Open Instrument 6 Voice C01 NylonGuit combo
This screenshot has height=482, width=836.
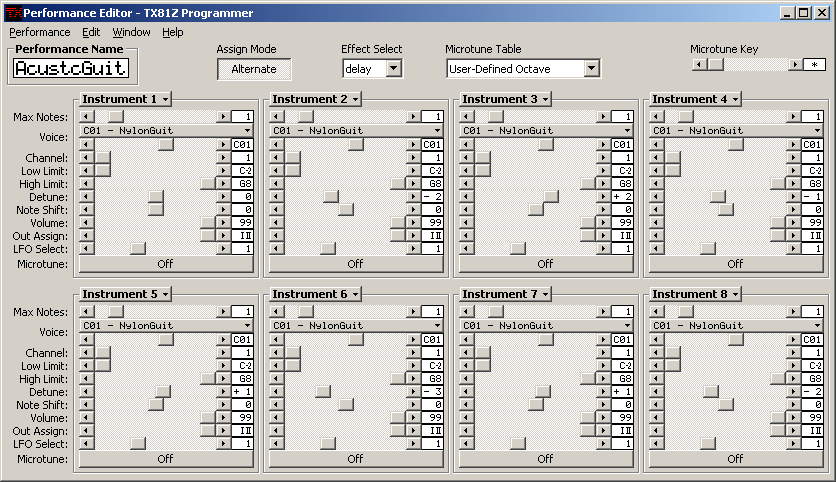click(x=356, y=326)
